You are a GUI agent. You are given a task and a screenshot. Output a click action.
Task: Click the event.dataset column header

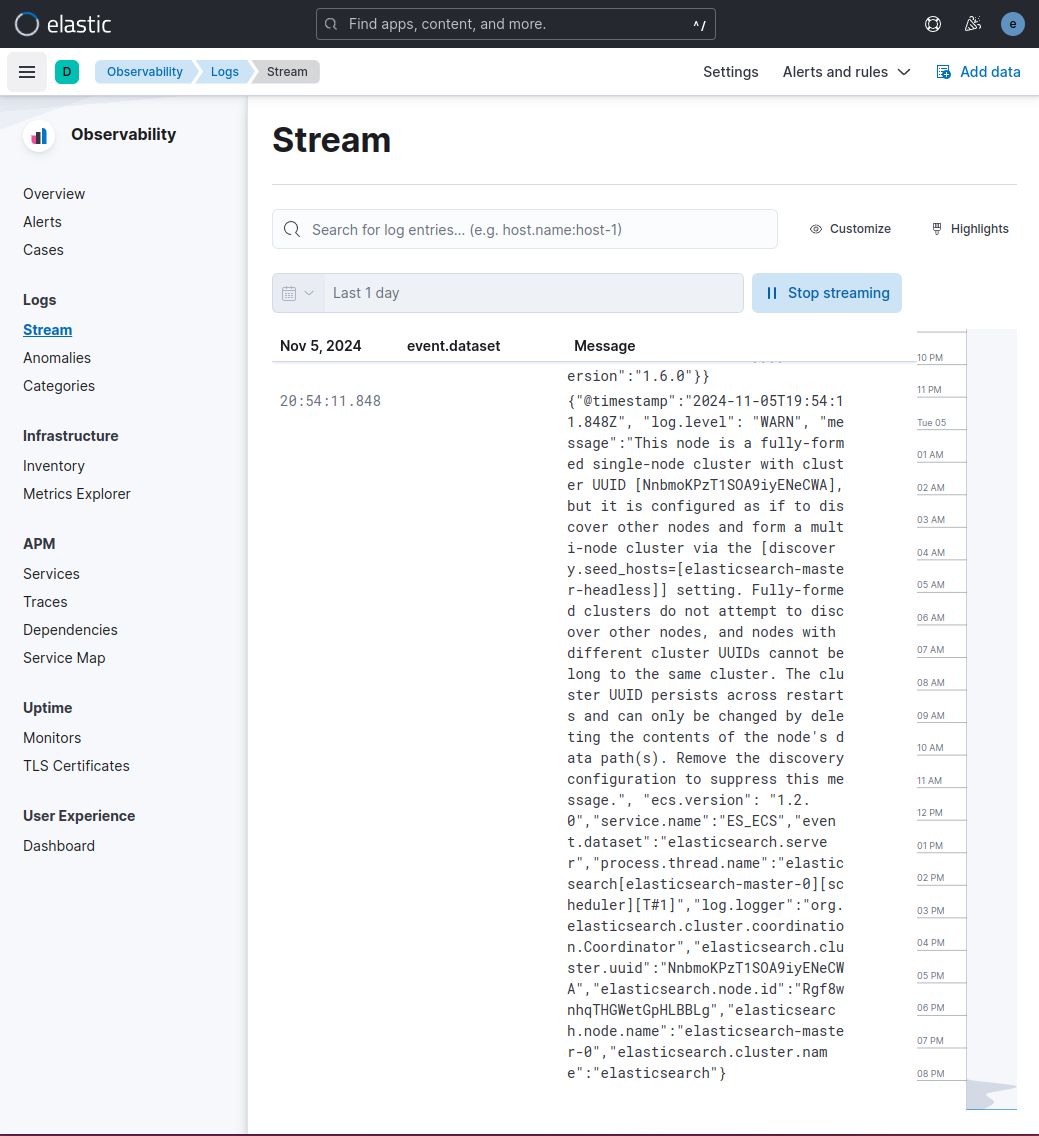(454, 346)
